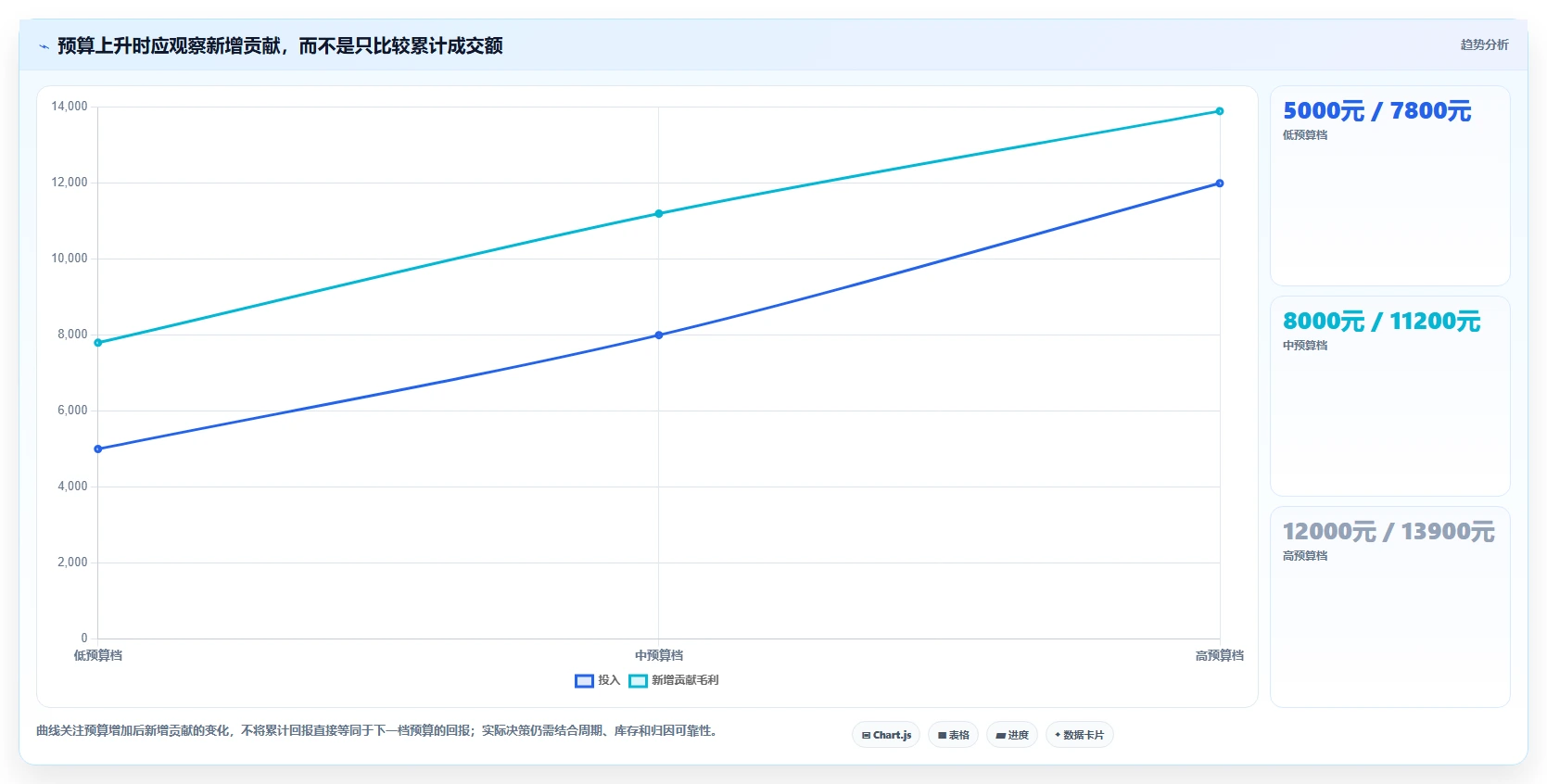1547x784 pixels.
Task: Toggle the 新增贡献毛利 legend entry
Action: tap(674, 680)
